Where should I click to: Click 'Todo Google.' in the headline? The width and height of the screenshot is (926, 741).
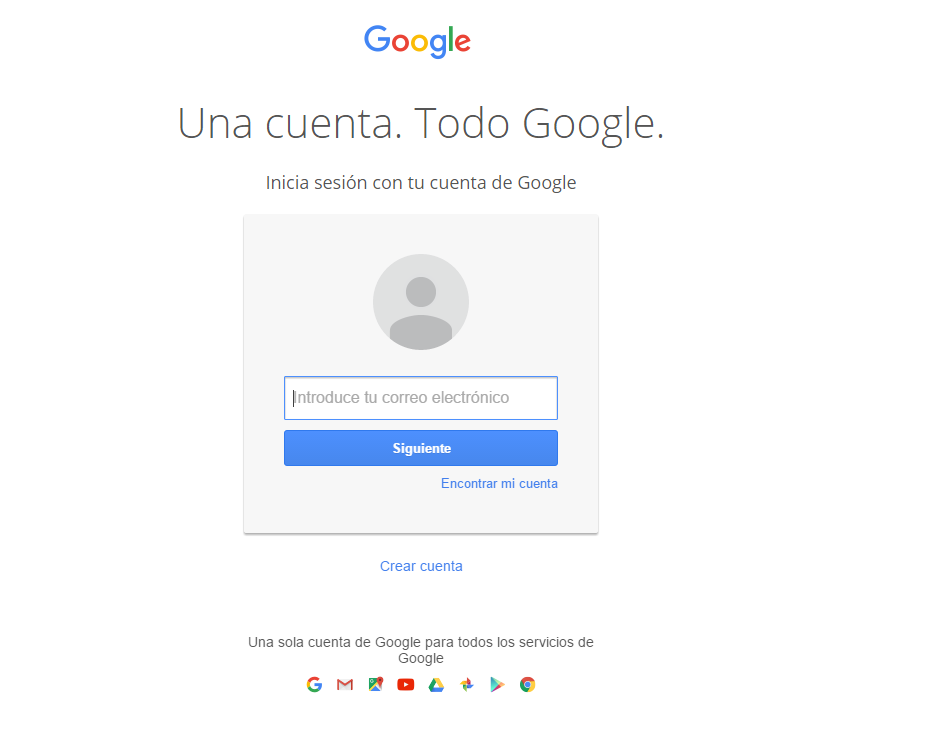pyautogui.click(x=540, y=125)
